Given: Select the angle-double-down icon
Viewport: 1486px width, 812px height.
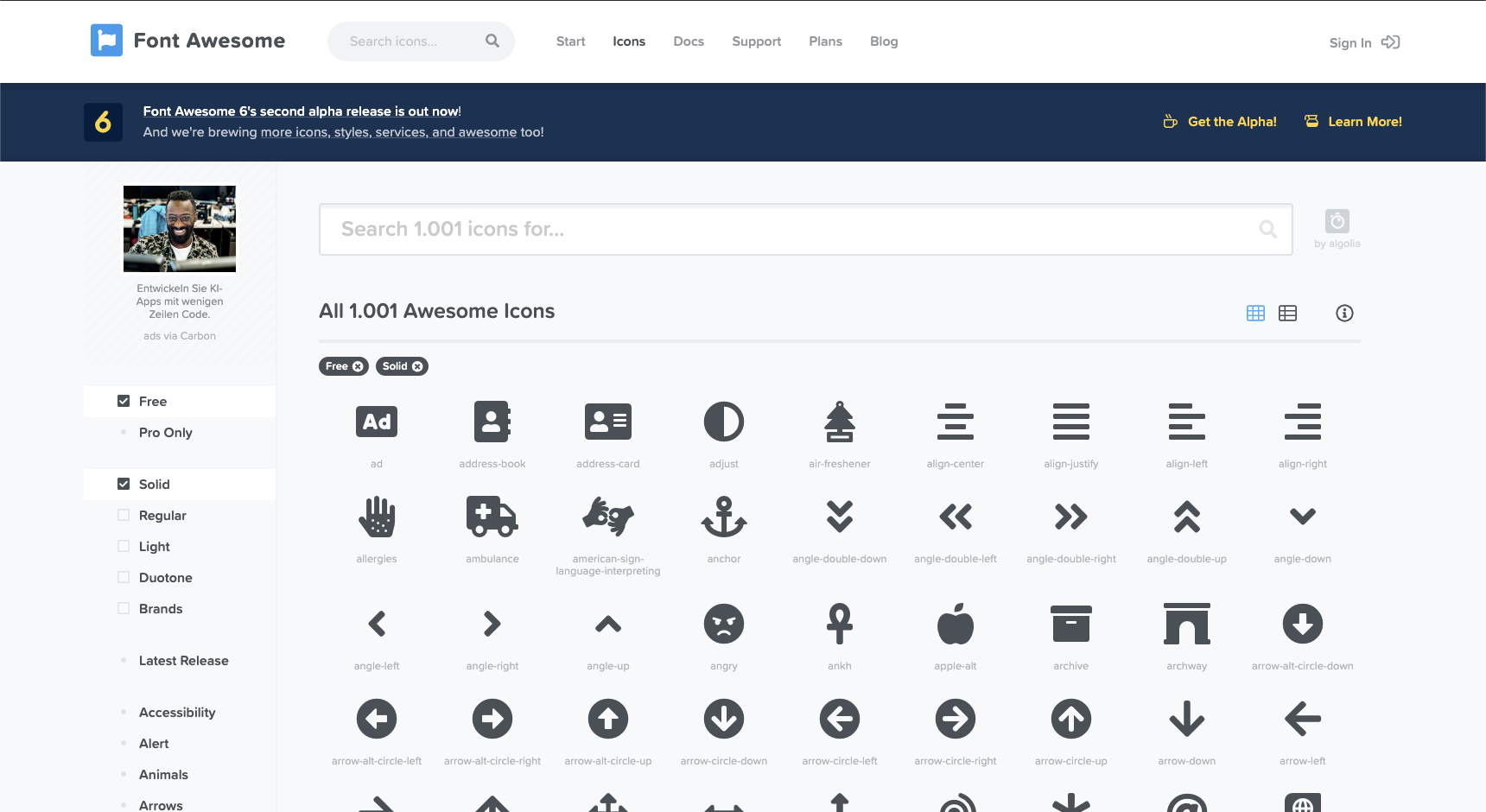Looking at the screenshot, I should point(840,517).
